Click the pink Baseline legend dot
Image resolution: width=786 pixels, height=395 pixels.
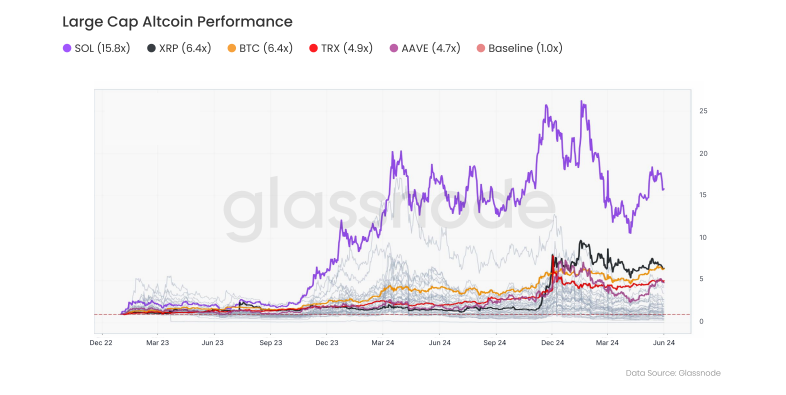[x=481, y=48]
